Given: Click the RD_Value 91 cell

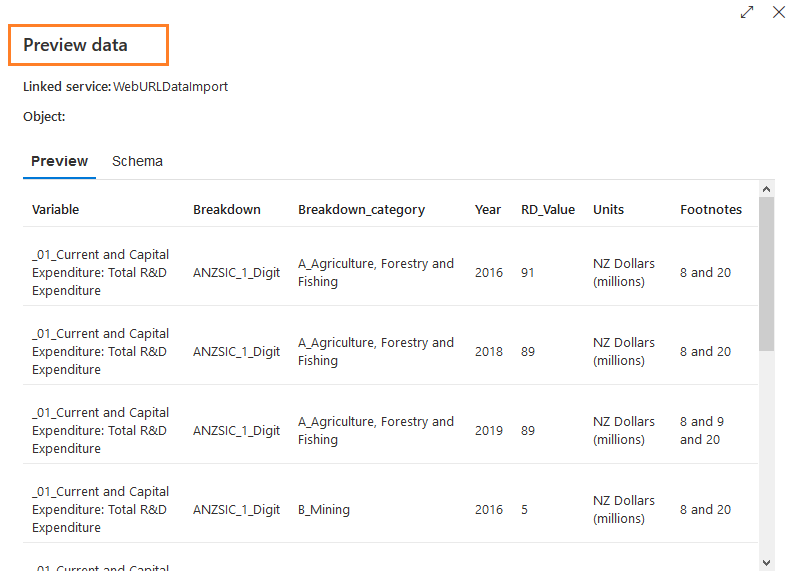Looking at the screenshot, I should [528, 272].
